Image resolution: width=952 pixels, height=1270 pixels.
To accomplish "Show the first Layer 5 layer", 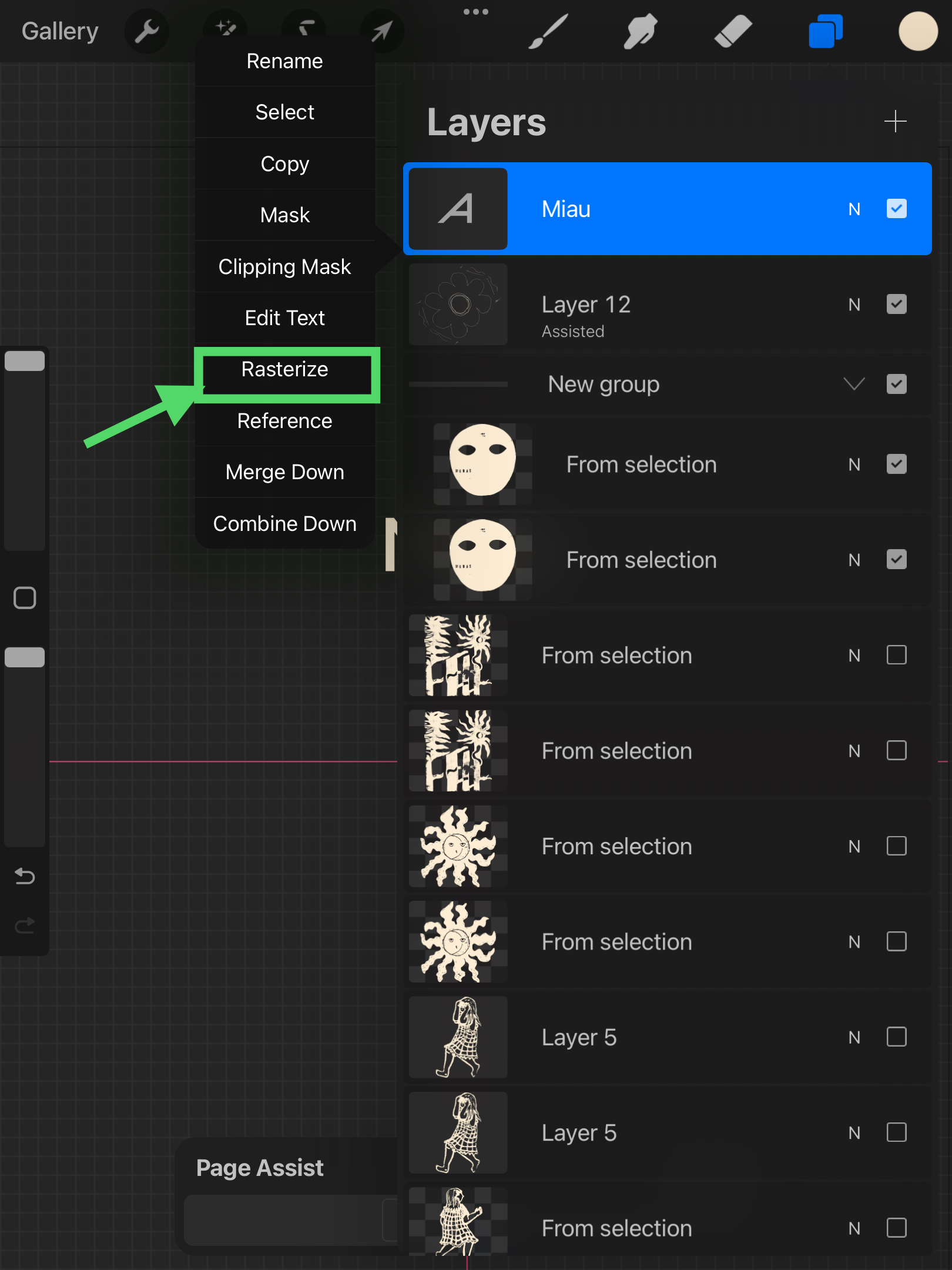I will tap(896, 1037).
